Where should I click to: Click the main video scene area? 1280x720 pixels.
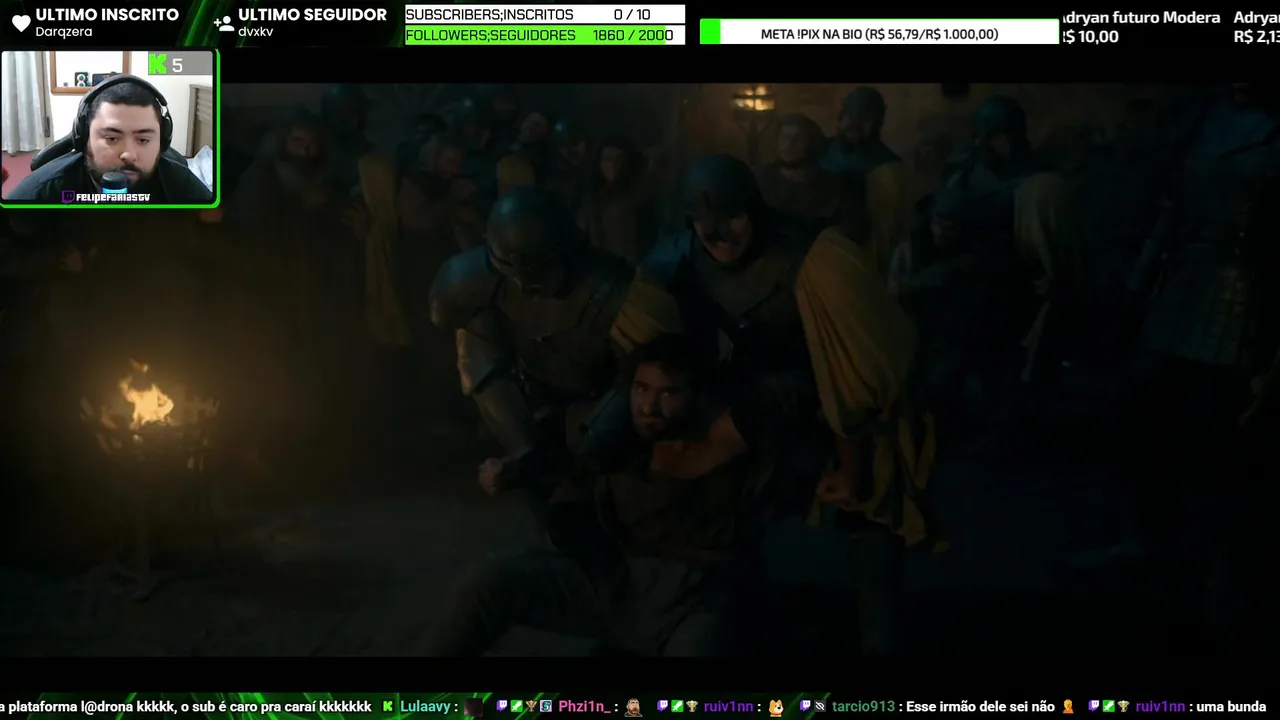[640, 370]
